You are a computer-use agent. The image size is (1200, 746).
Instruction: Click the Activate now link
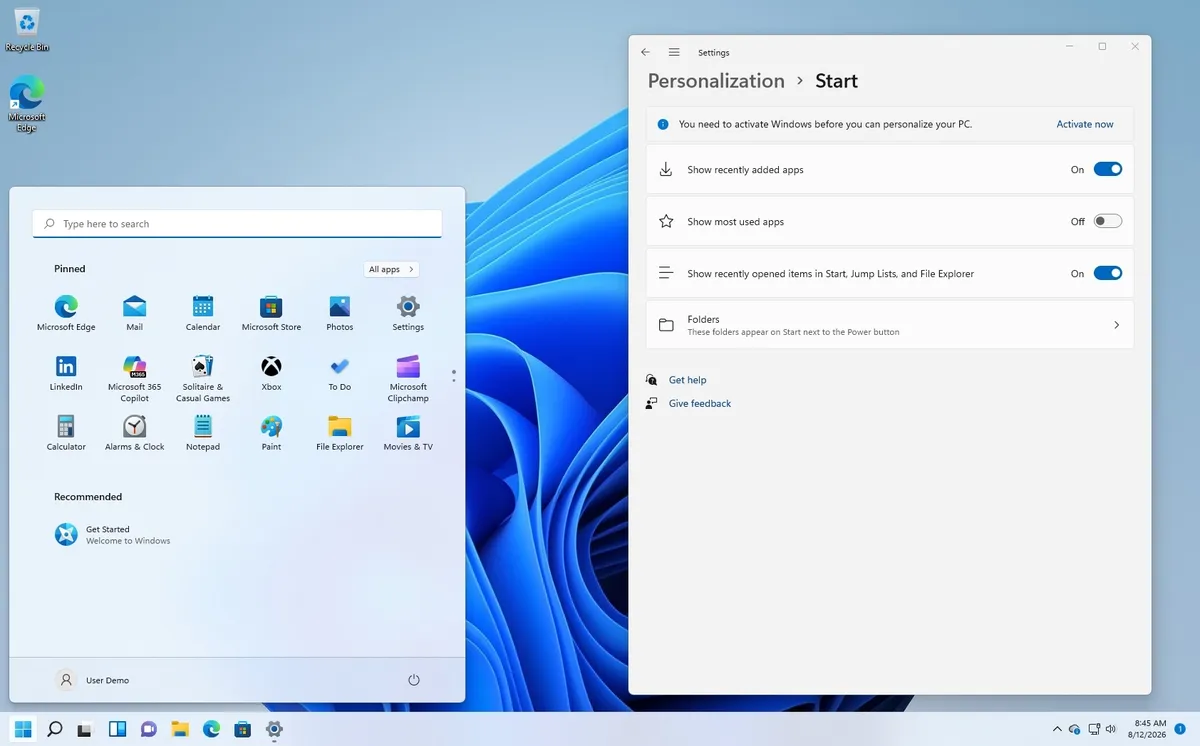pos(1085,124)
